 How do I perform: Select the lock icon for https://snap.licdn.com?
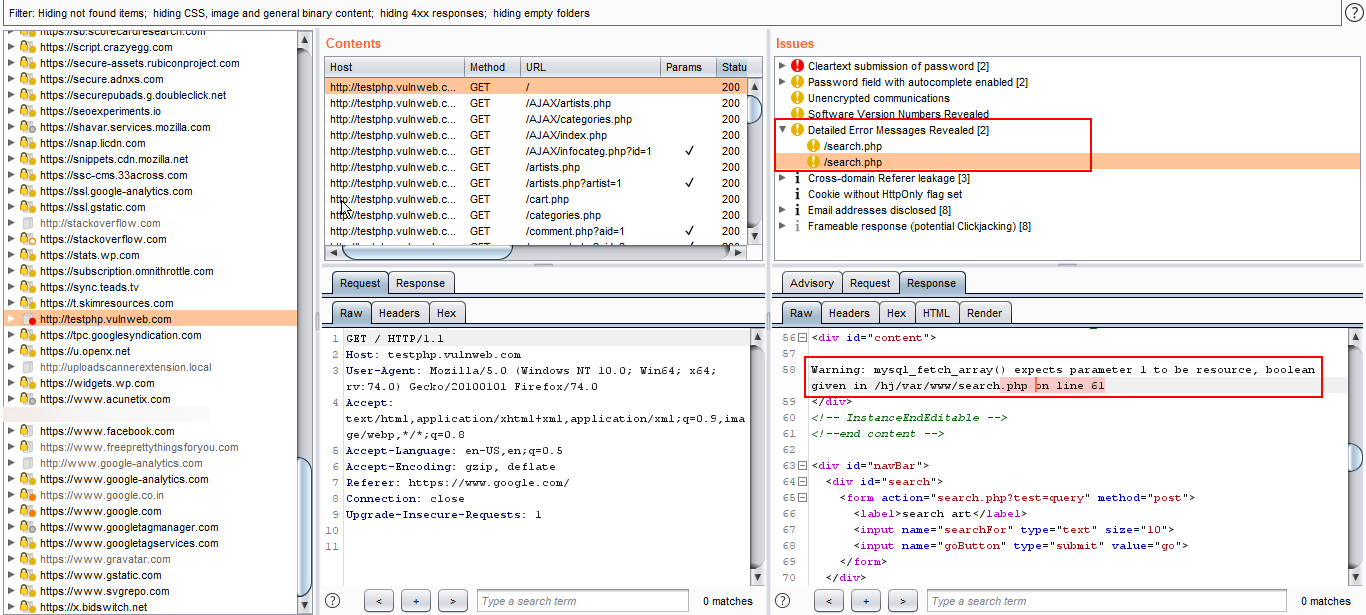click(x=28, y=143)
